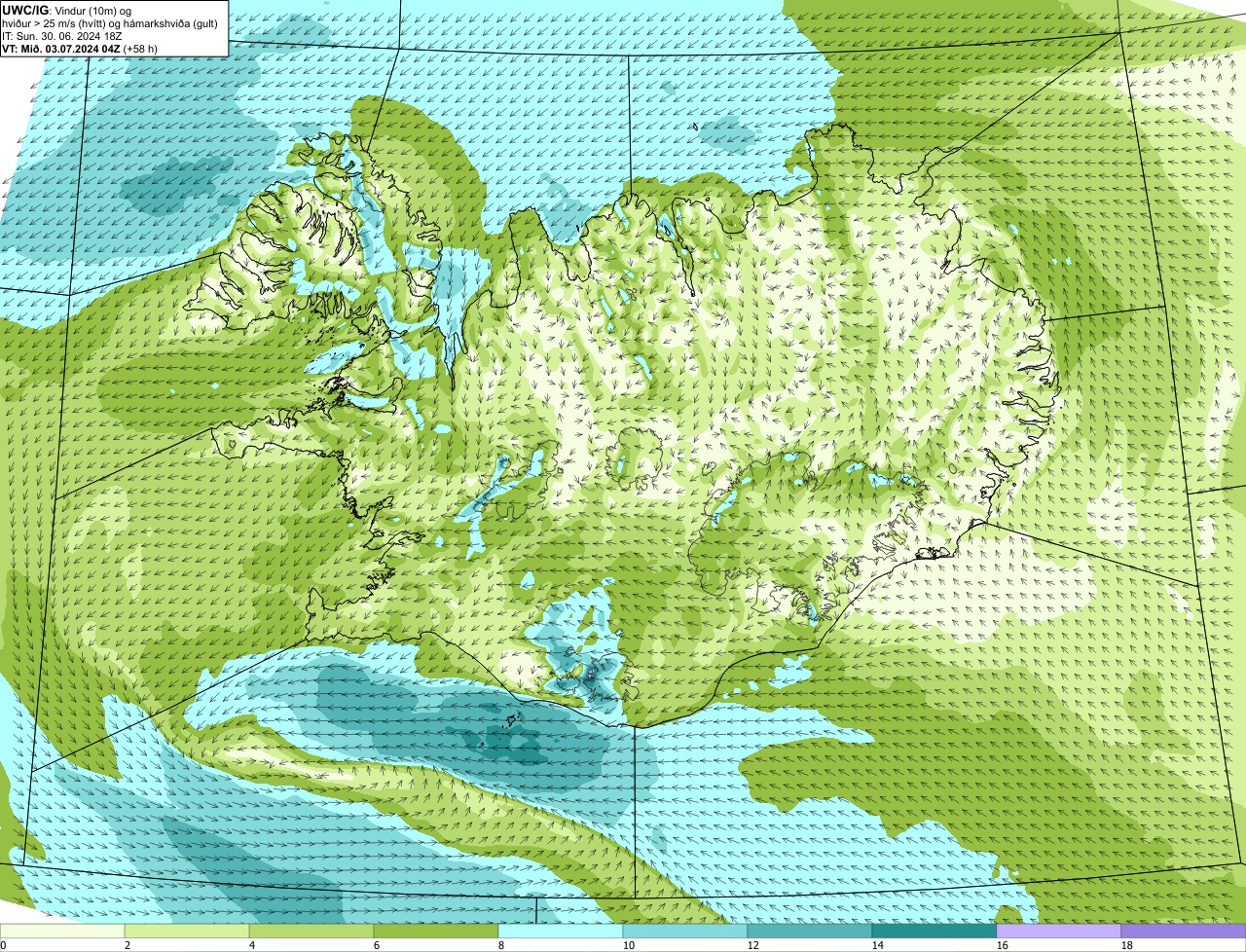The width and height of the screenshot is (1246, 952).
Task: Click the 10–12 m/s turquoise legend swatch
Action: pyautogui.click(x=685, y=931)
